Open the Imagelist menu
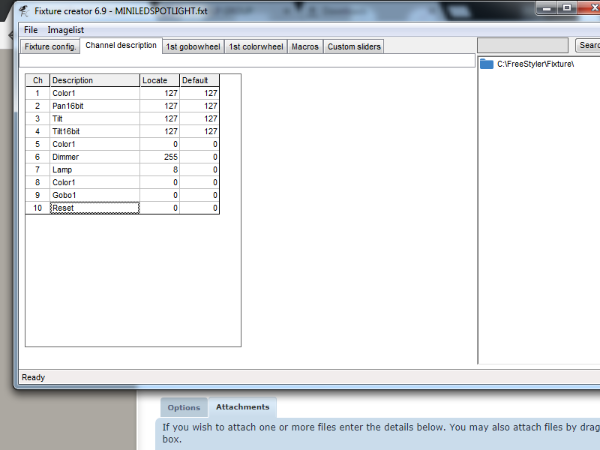600x450 pixels. point(67,30)
